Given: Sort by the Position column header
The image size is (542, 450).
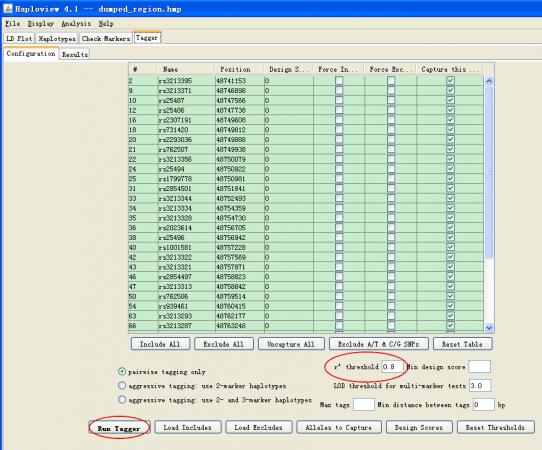Looking at the screenshot, I should point(239,69).
